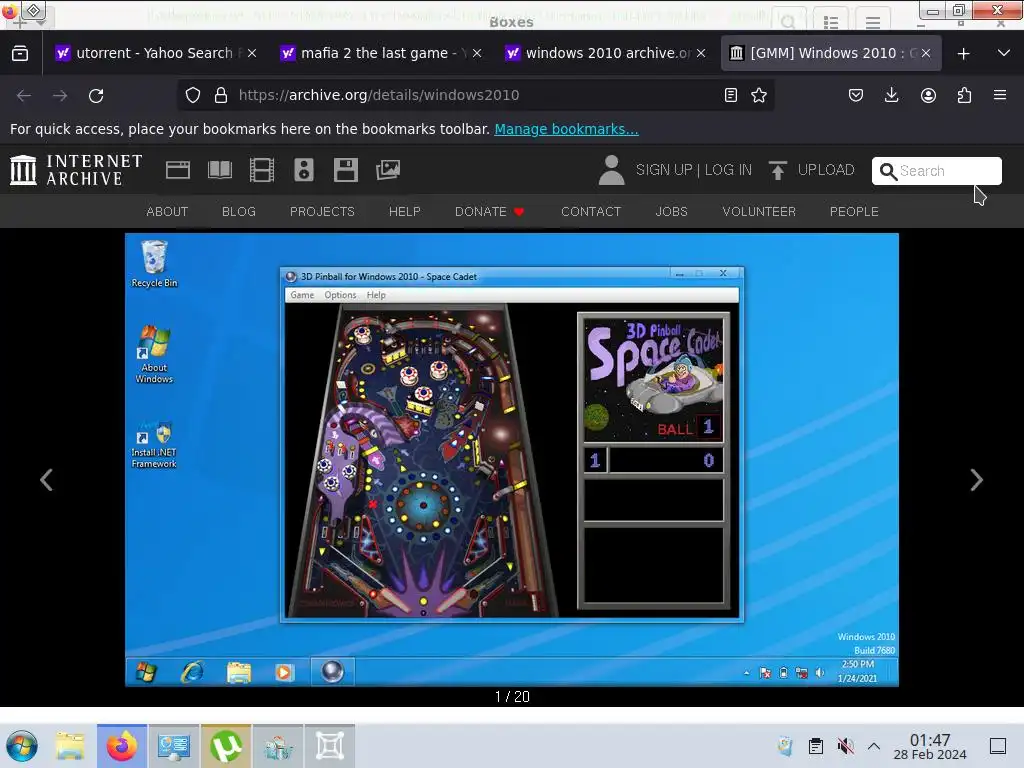1024x768 pixels.
Task: Click LOG IN link
Action: pos(728,170)
